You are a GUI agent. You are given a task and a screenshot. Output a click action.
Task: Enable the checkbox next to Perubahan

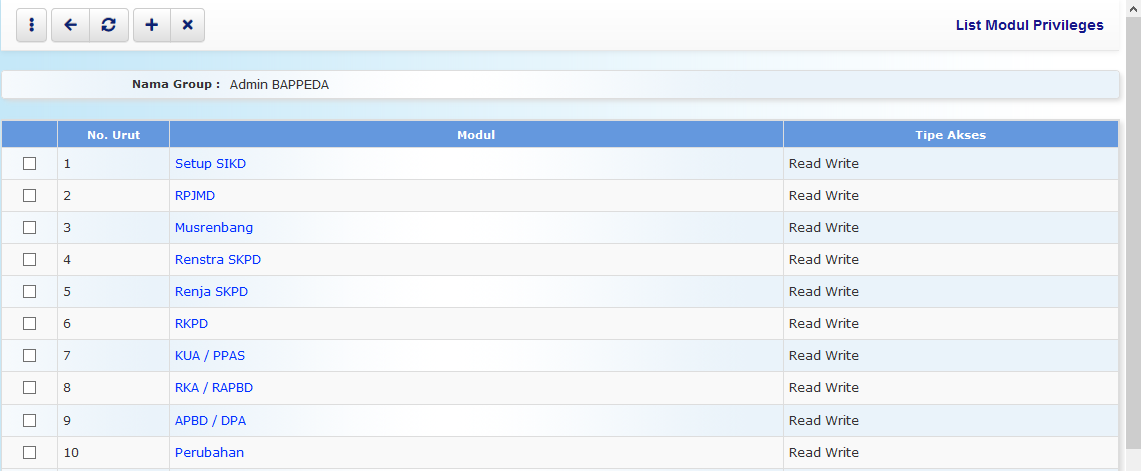coord(29,452)
